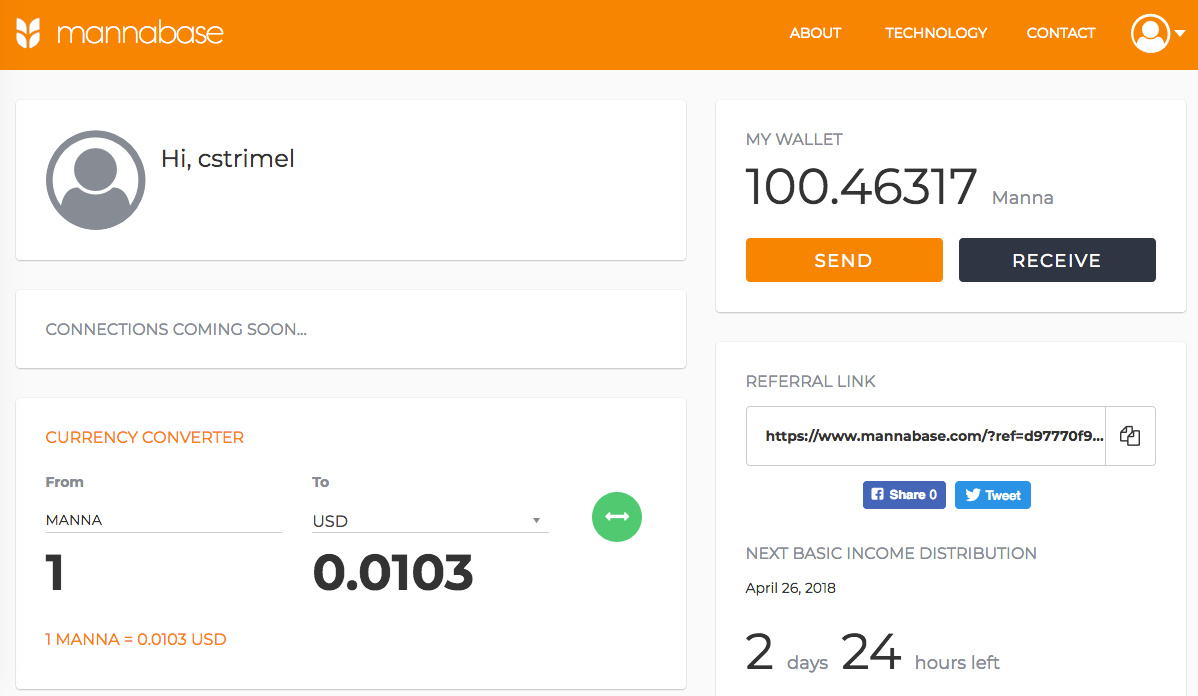
Task: Click the mannabase wordmark
Action: [140, 33]
